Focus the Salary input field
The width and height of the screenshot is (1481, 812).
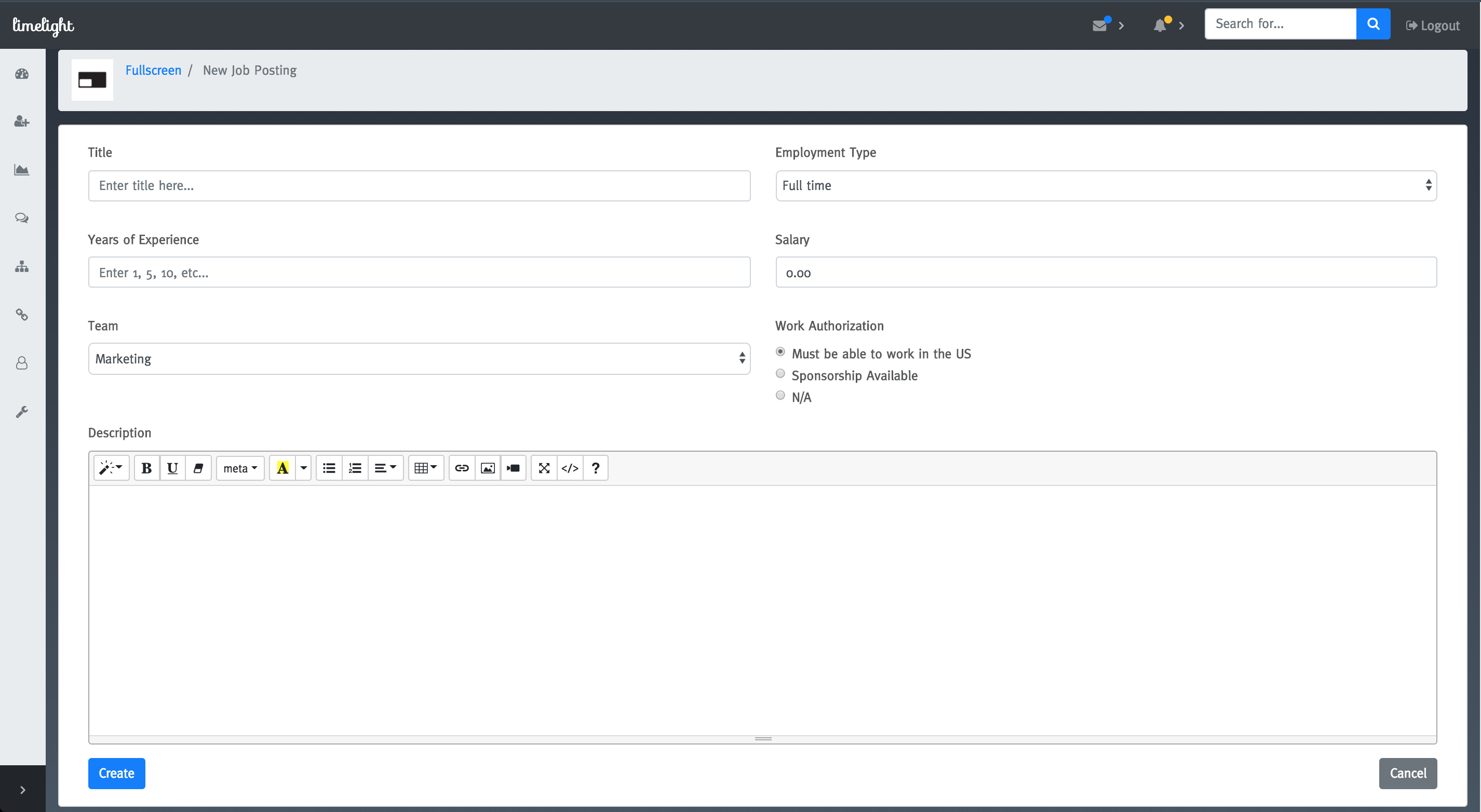tap(1106, 273)
